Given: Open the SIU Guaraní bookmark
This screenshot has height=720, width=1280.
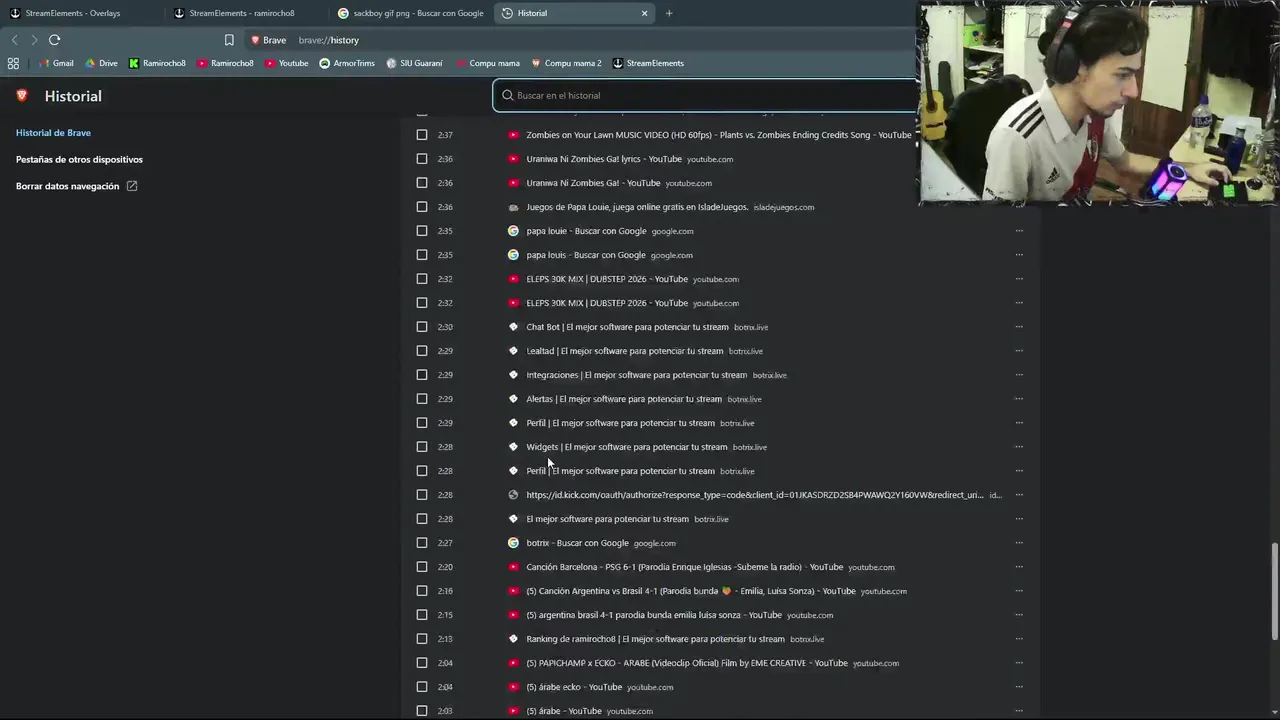Looking at the screenshot, I should pos(414,63).
